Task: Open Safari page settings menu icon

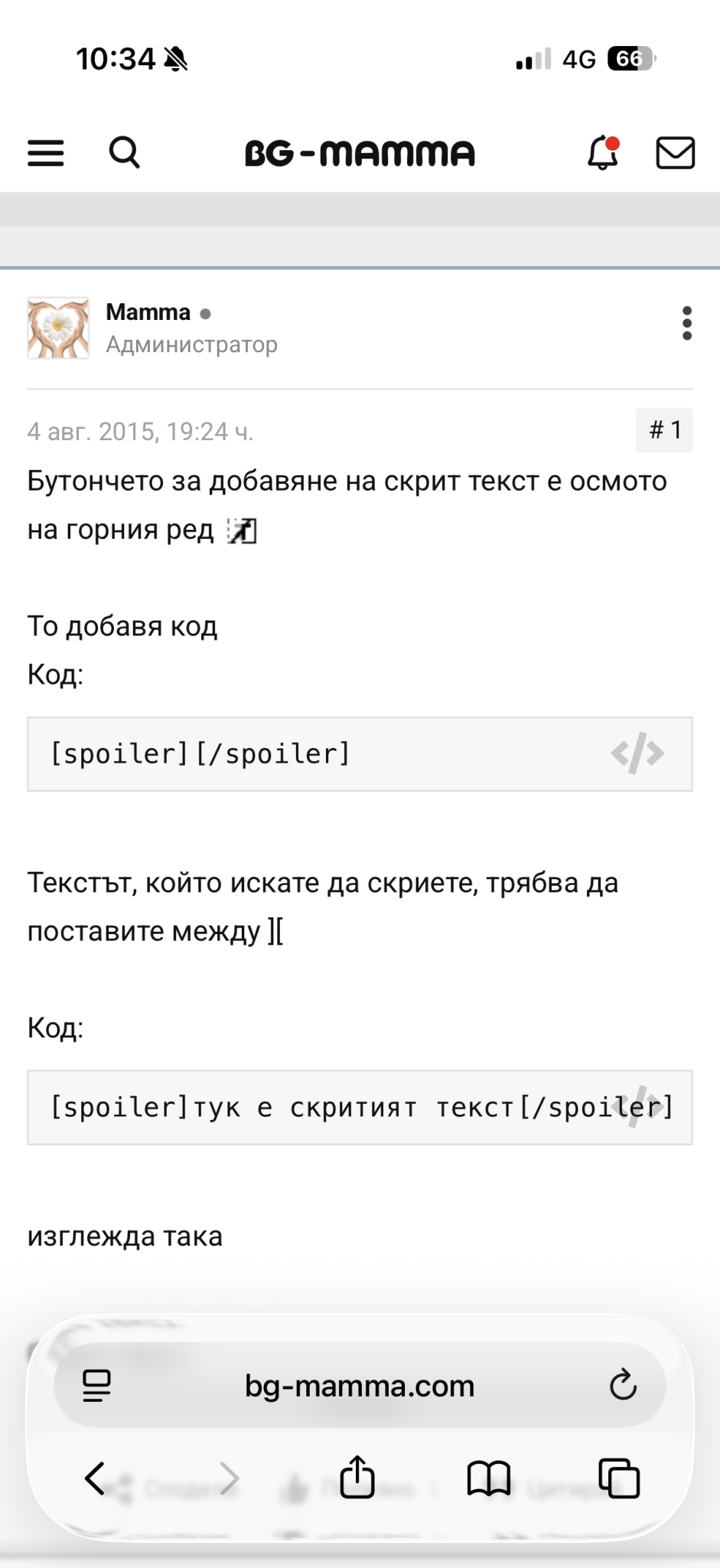Action: [96, 1386]
